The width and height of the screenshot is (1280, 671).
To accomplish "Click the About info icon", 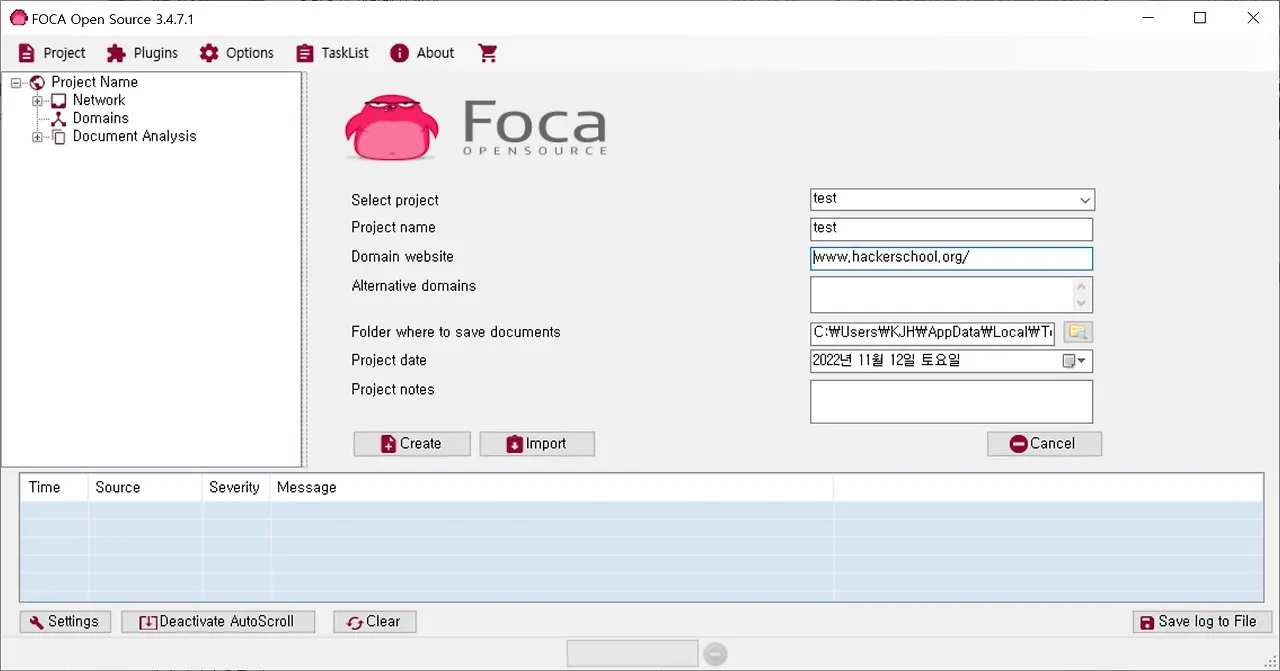I will (x=400, y=53).
